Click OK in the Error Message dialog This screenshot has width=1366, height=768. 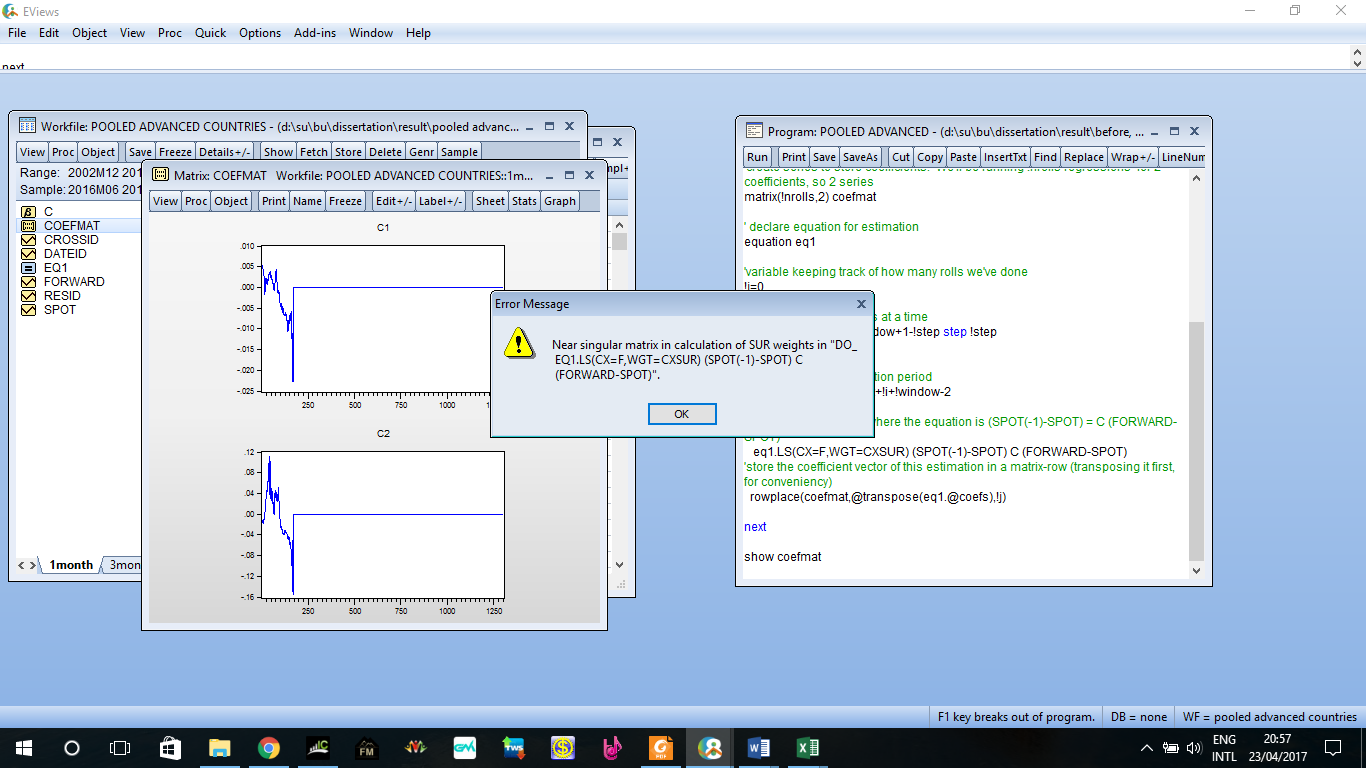[681, 414]
